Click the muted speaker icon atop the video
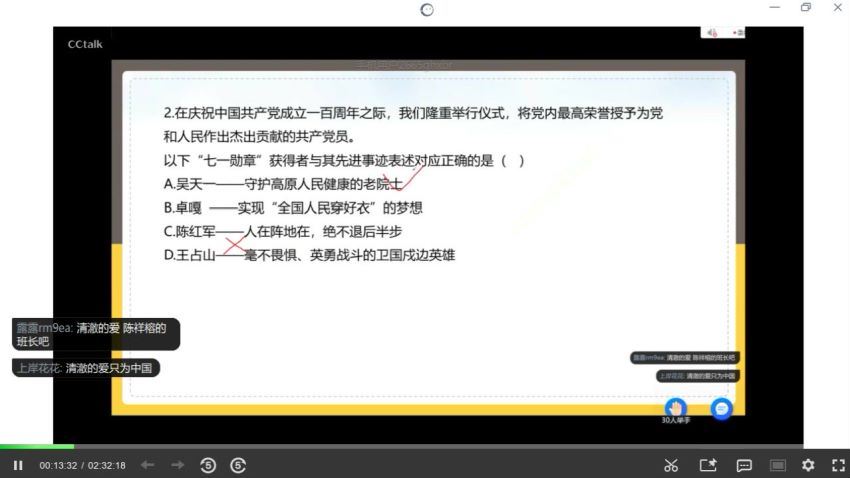The height and width of the screenshot is (478, 850). [x=712, y=33]
